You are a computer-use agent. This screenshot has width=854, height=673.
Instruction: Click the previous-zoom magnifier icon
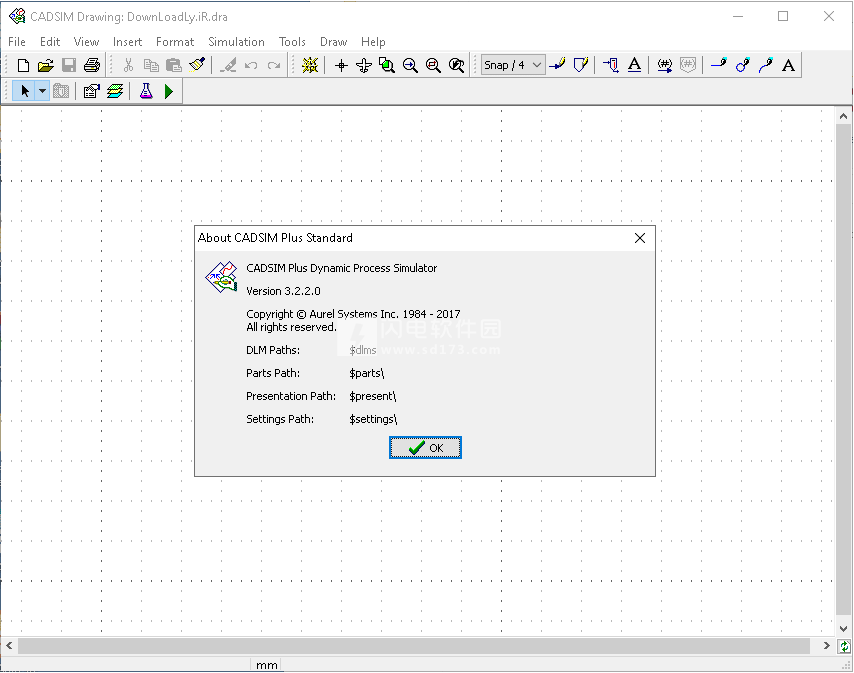click(456, 65)
